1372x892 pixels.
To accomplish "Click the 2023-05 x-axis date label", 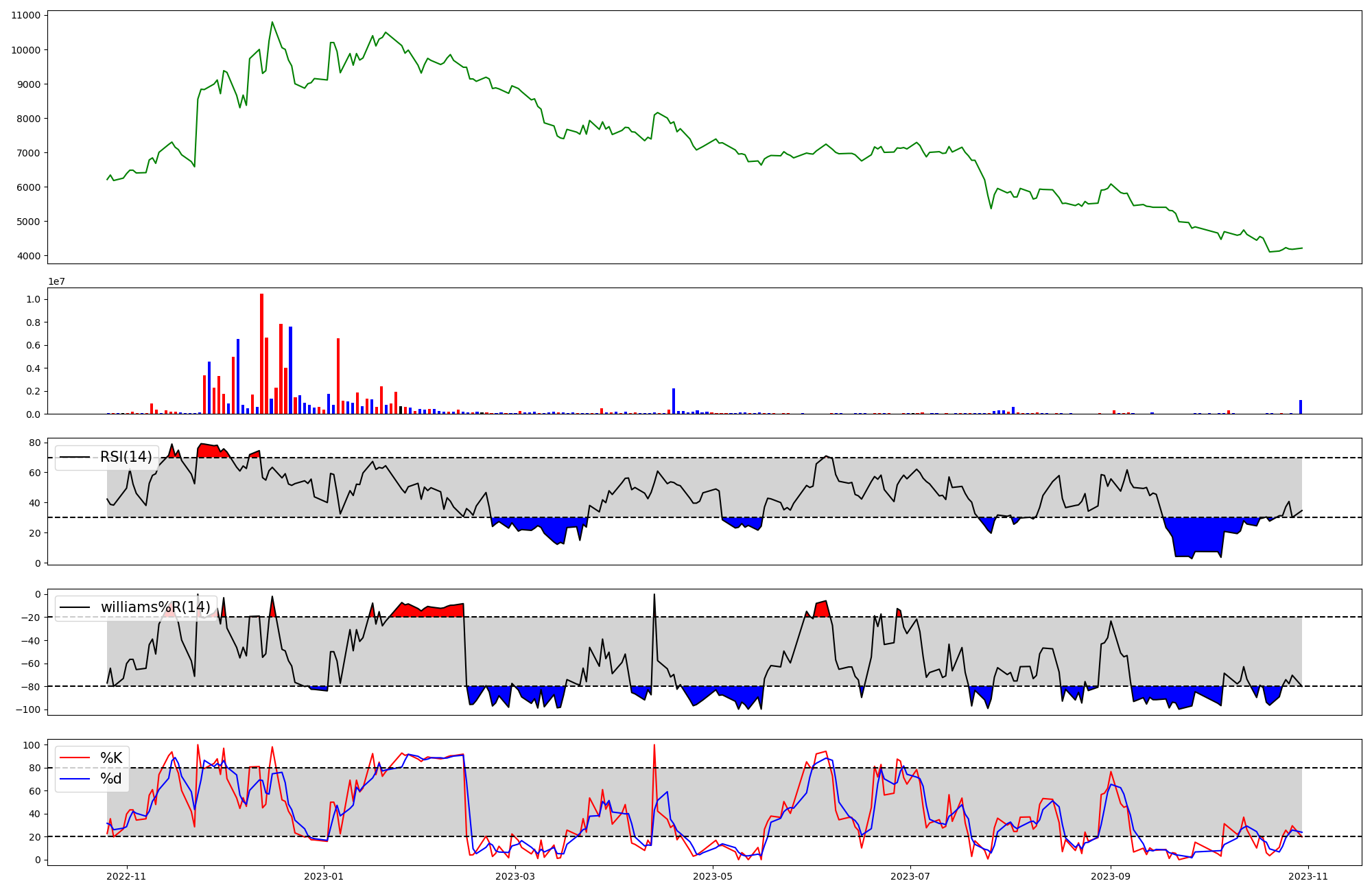I will [713, 876].
